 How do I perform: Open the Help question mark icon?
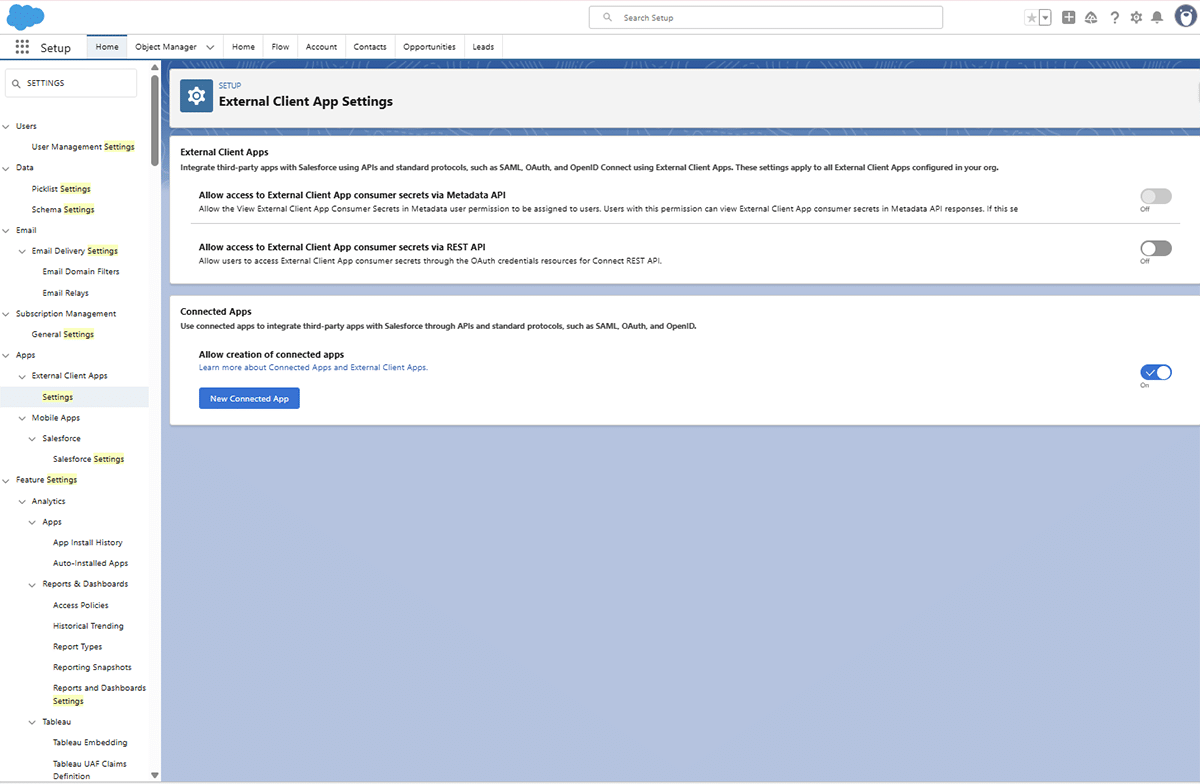tap(1114, 18)
